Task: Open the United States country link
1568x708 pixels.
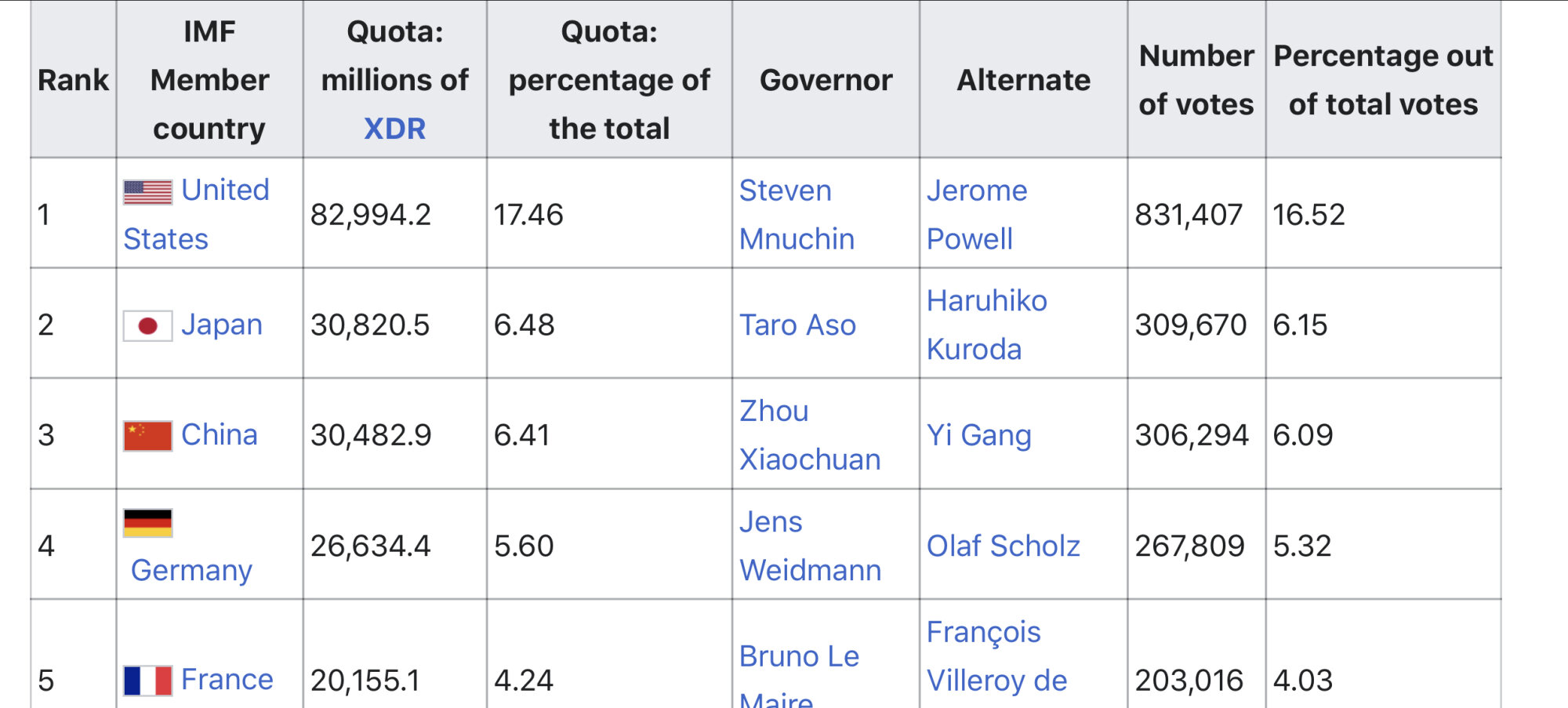Action: click(x=197, y=214)
